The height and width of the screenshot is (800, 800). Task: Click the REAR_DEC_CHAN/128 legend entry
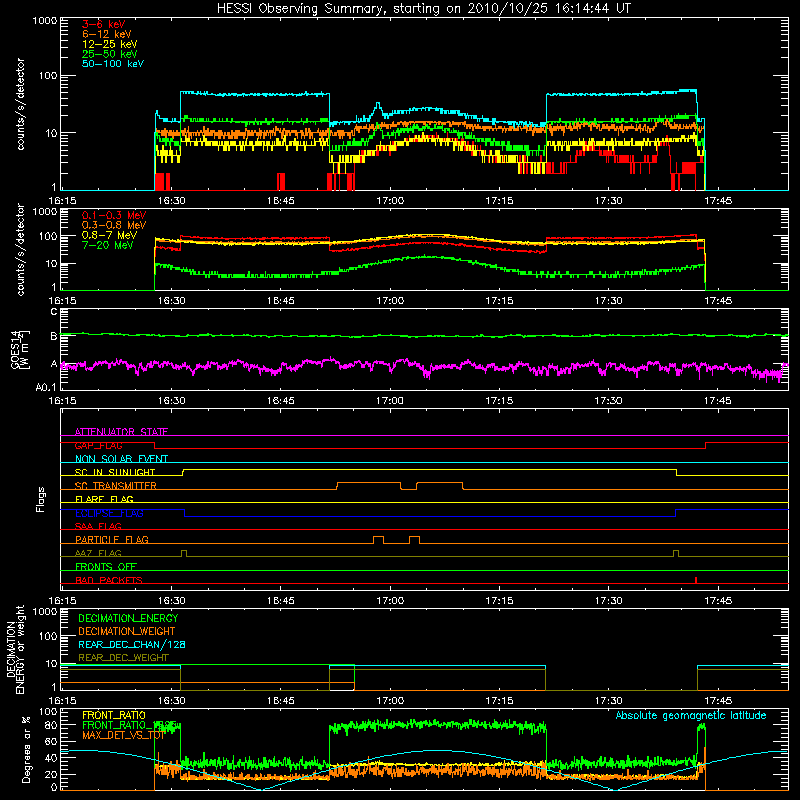(x=132, y=644)
